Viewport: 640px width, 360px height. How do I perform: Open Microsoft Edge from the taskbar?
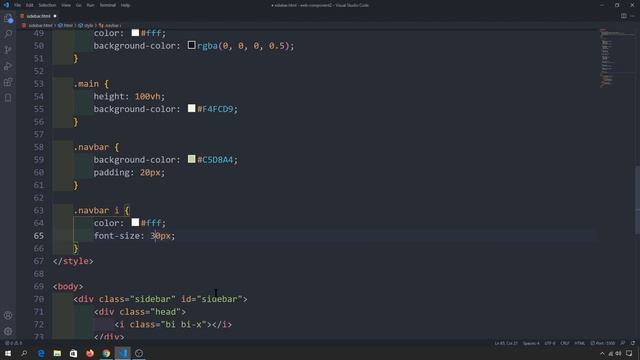pyautogui.click(x=41, y=353)
